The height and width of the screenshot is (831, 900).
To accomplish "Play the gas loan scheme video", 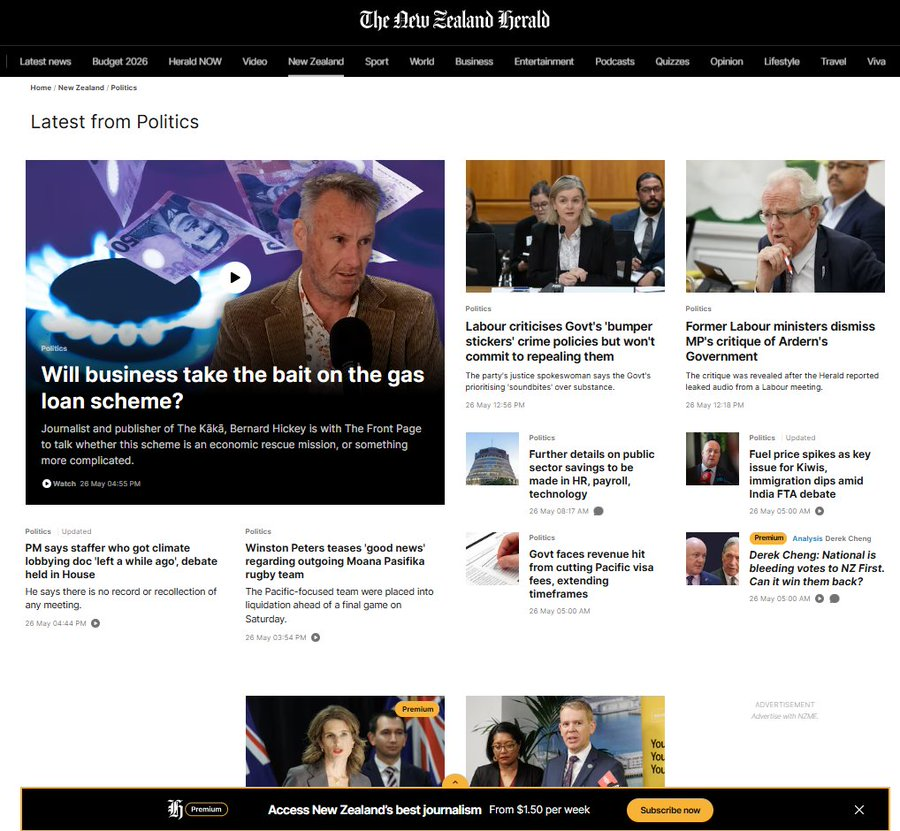I will 235,278.
